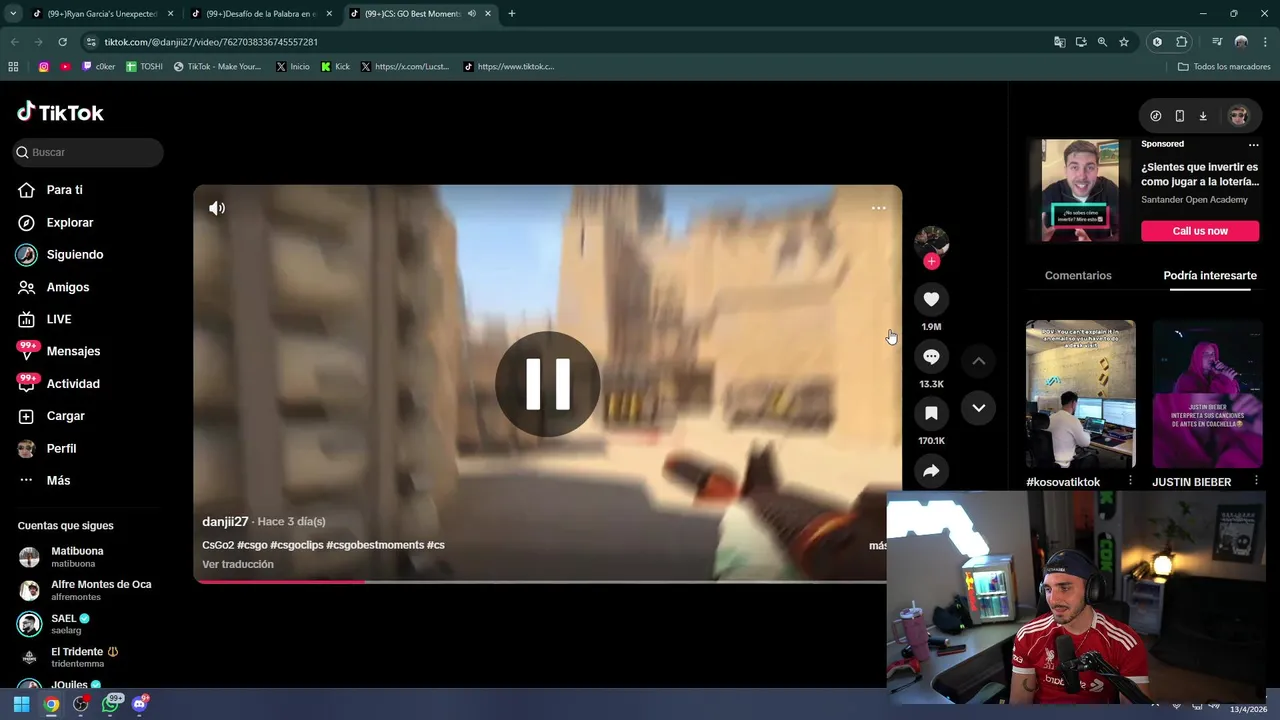
Task: Open the Chrome extensions puzzle icon
Action: [1181, 42]
